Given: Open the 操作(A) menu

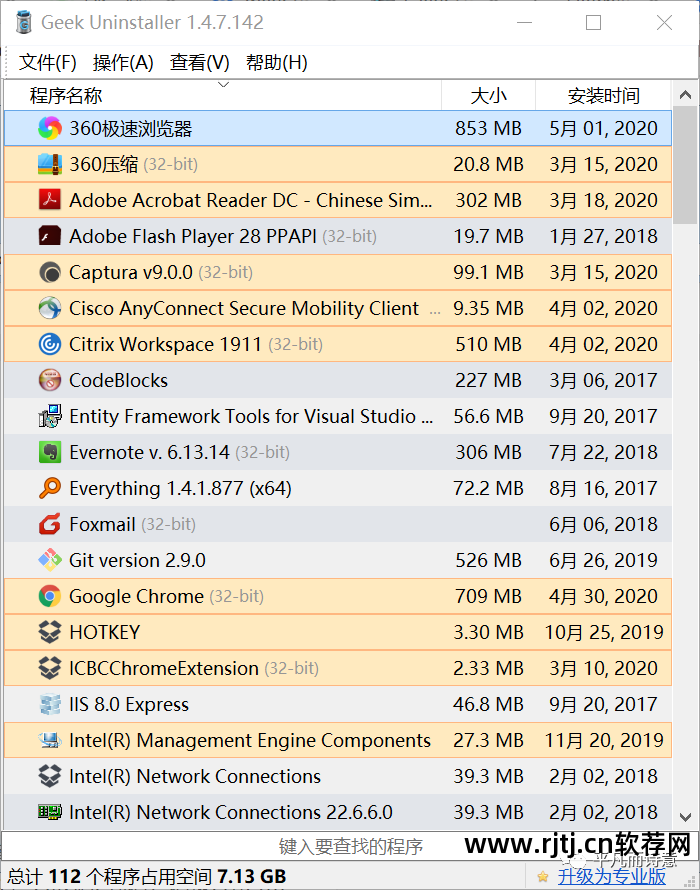Looking at the screenshot, I should click(x=123, y=62).
